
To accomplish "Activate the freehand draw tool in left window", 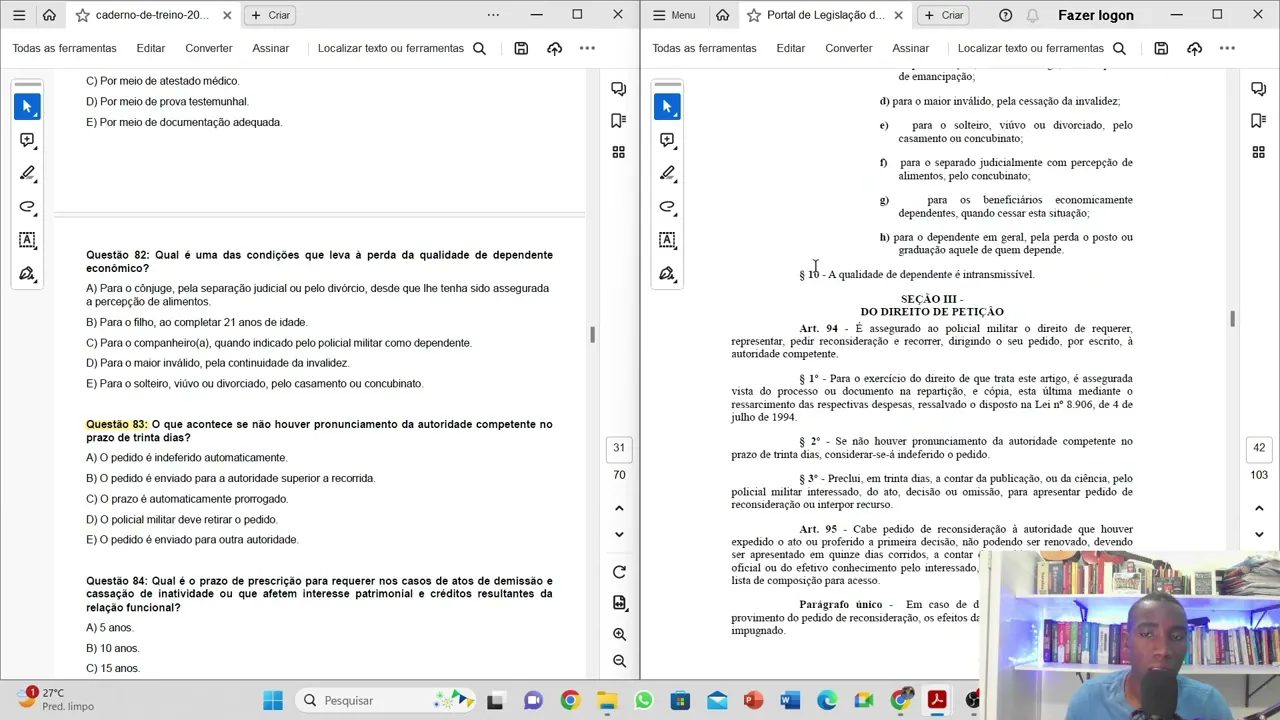I will pyautogui.click(x=27, y=207).
